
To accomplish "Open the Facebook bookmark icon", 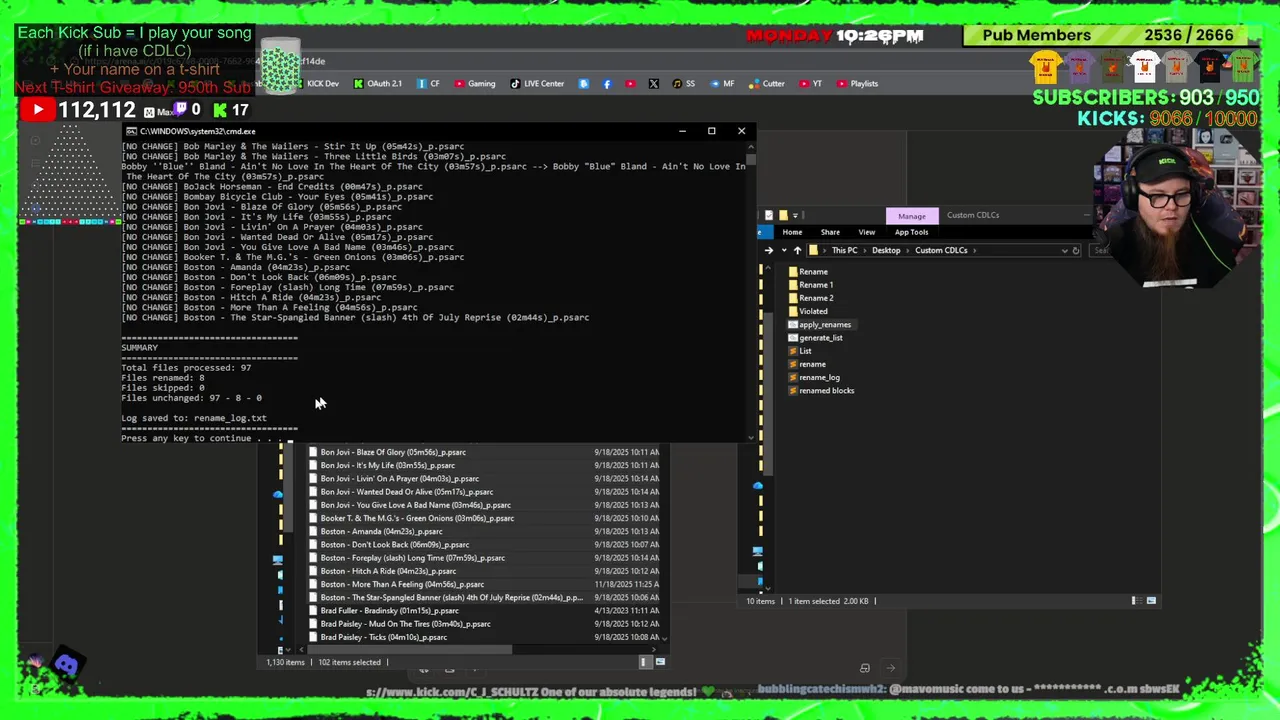I will pyautogui.click(x=607, y=84).
